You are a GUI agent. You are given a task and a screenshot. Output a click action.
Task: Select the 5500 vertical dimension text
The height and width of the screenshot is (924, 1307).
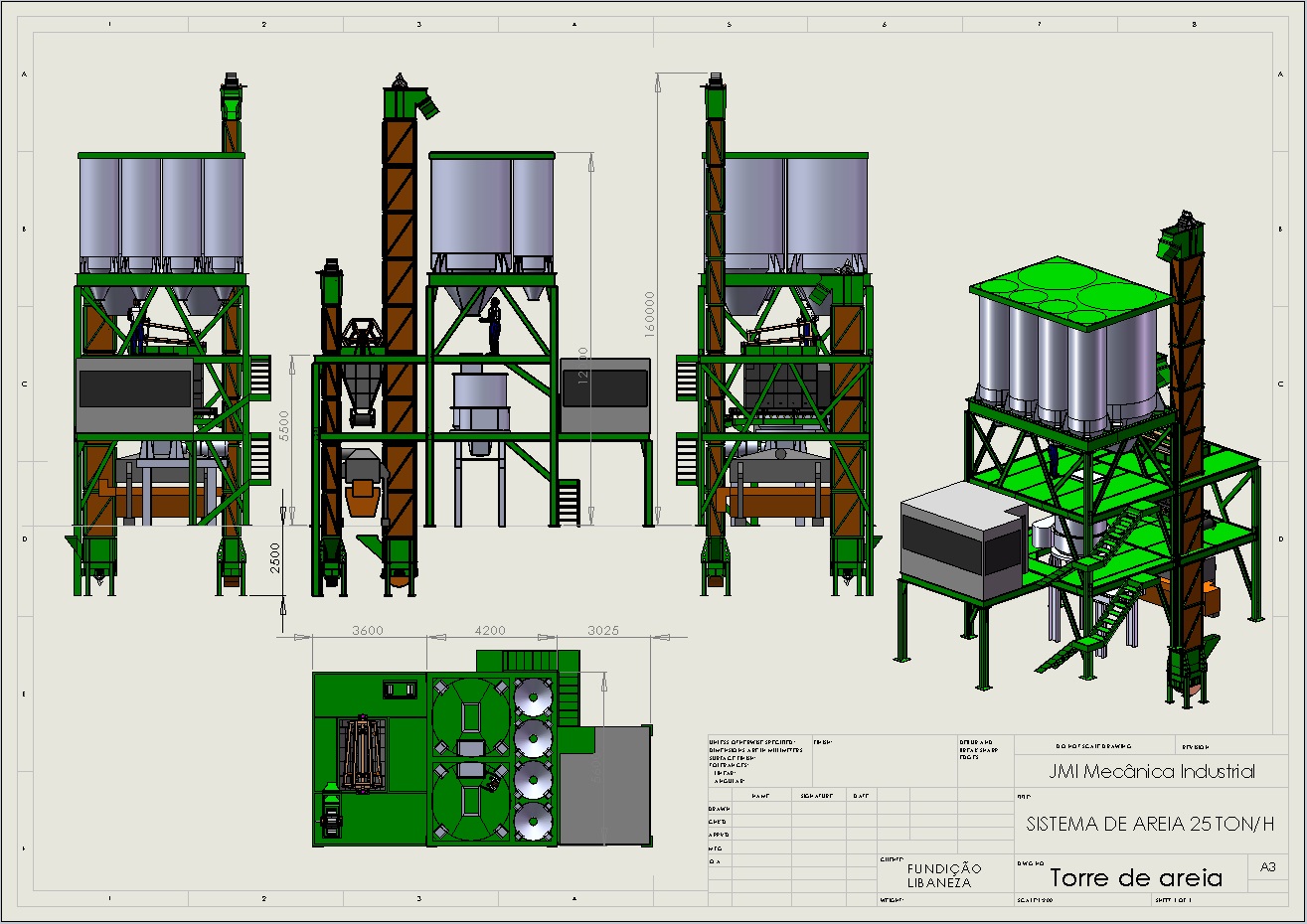284,425
